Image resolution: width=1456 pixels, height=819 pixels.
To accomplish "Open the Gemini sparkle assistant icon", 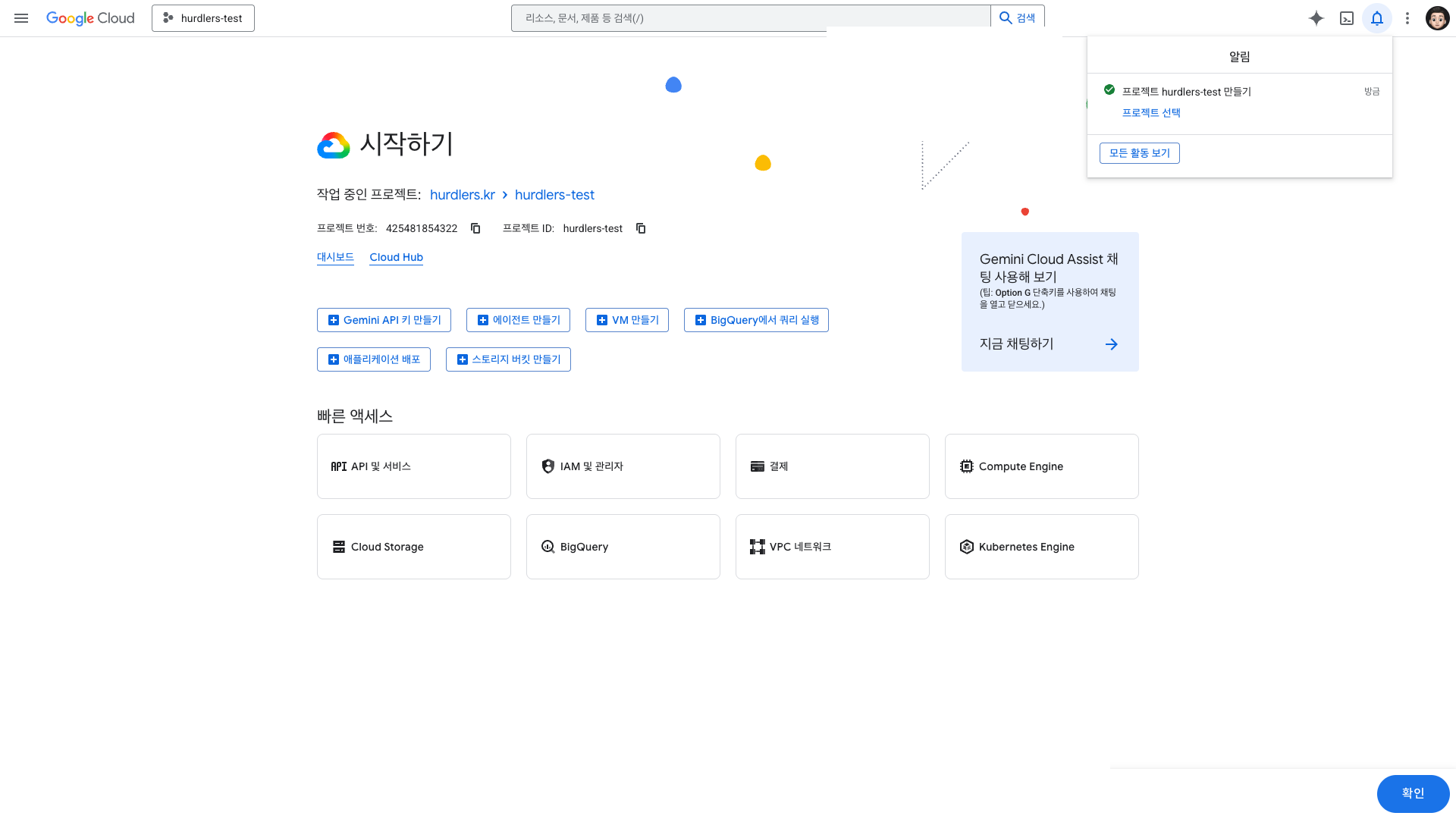I will click(1316, 18).
